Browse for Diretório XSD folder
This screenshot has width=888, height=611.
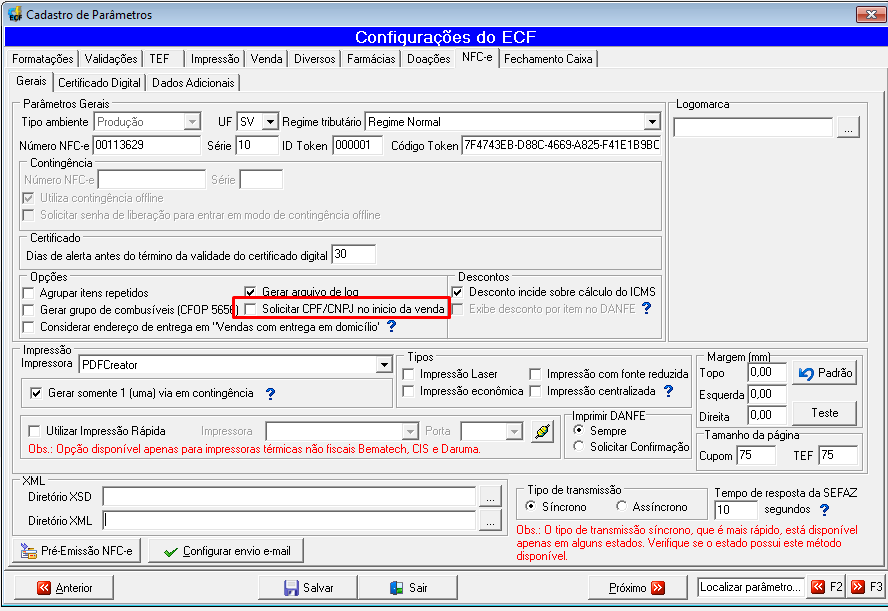490,497
